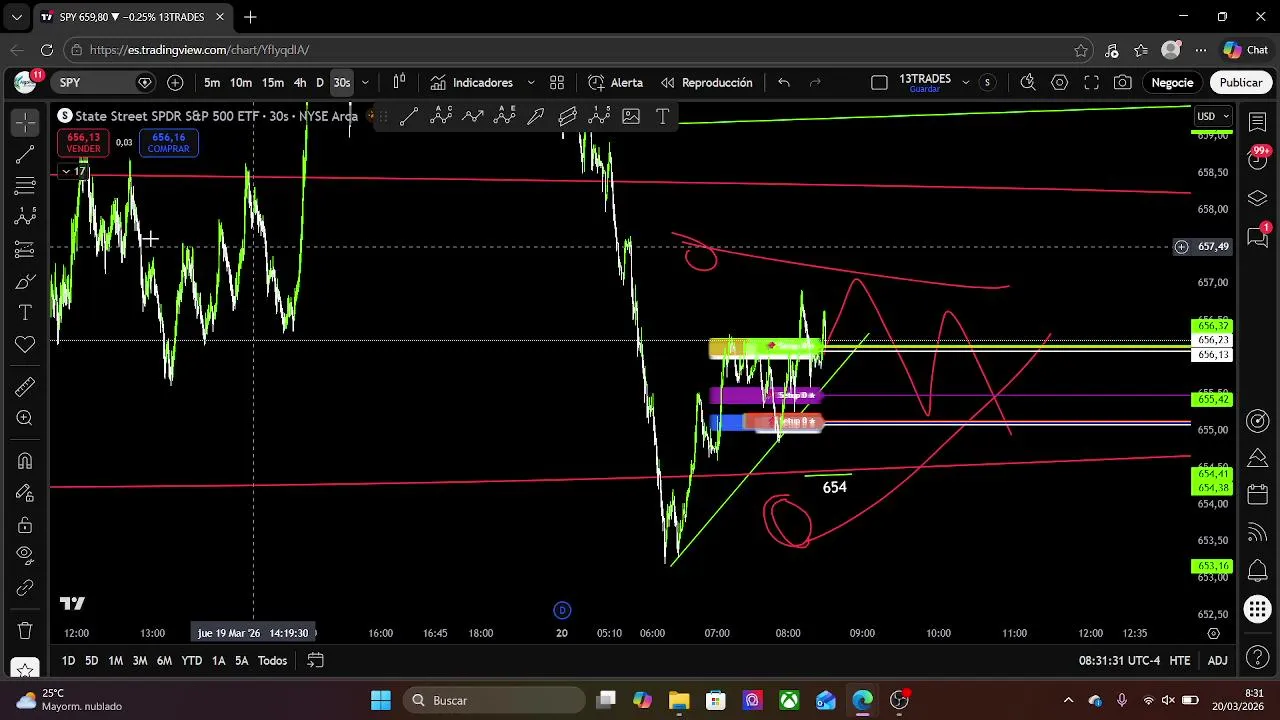Open the text annotation tool in left sidebar
1280x720 pixels.
[25, 313]
